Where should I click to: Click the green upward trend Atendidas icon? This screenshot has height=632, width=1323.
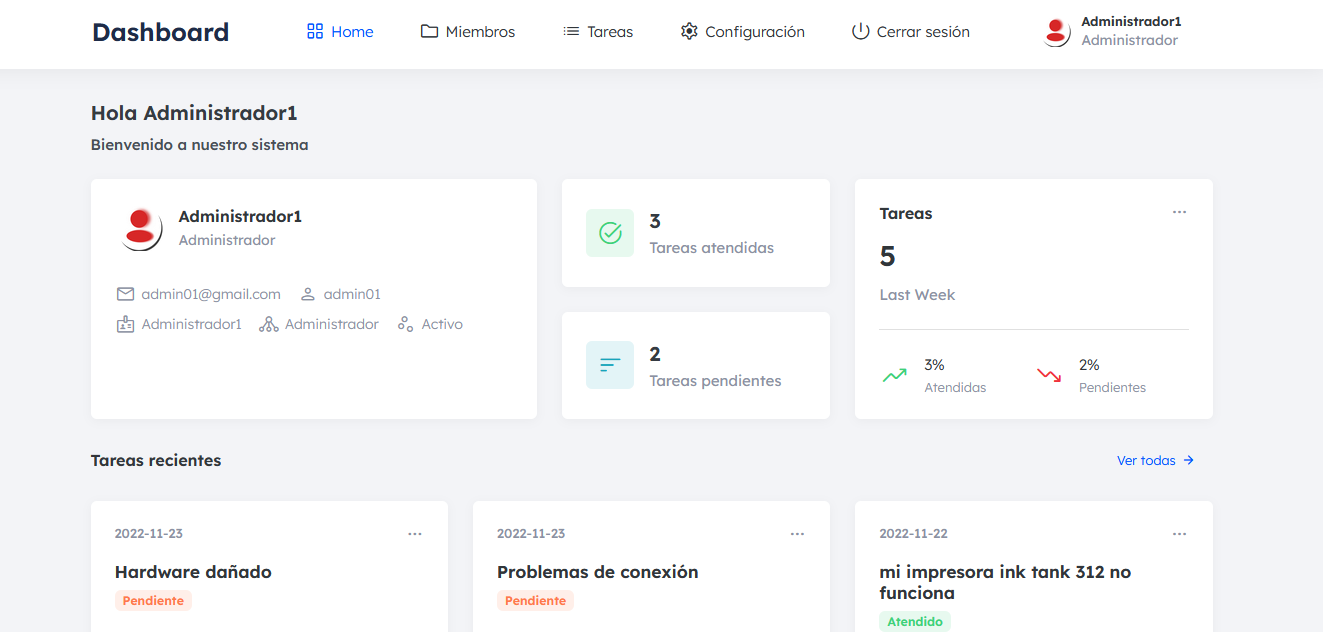894,376
